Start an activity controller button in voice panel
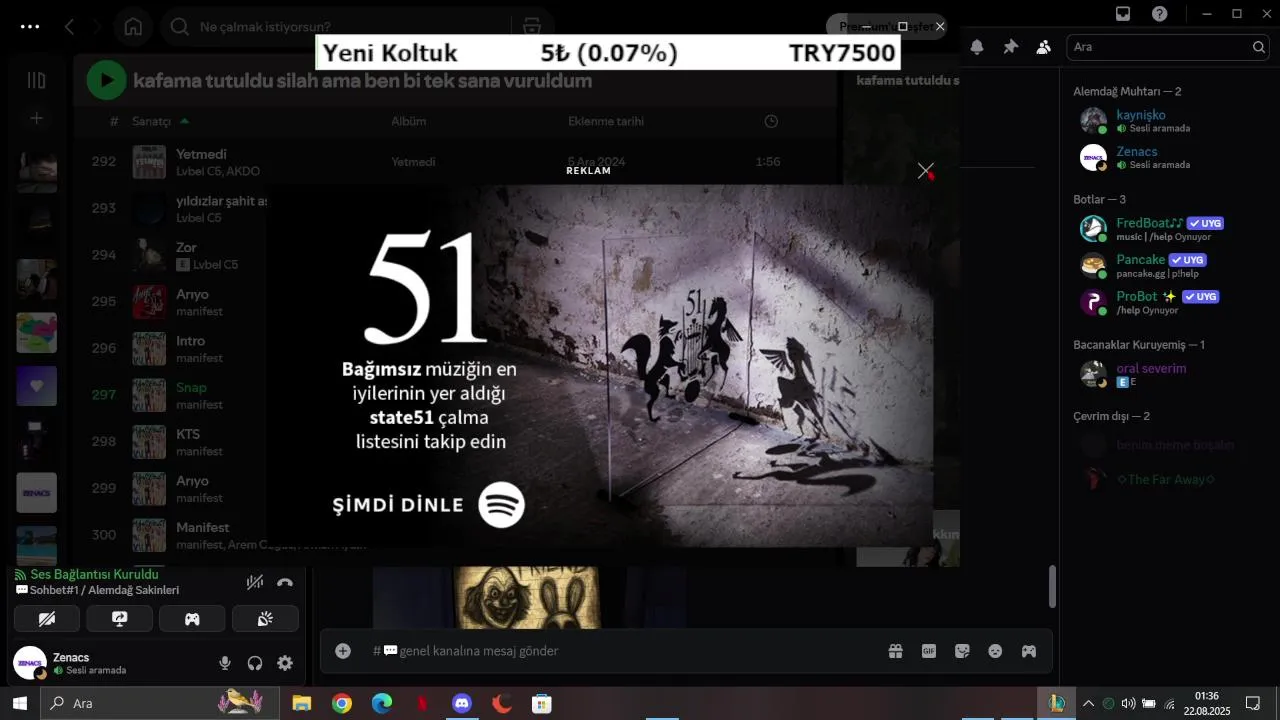 [x=192, y=619]
